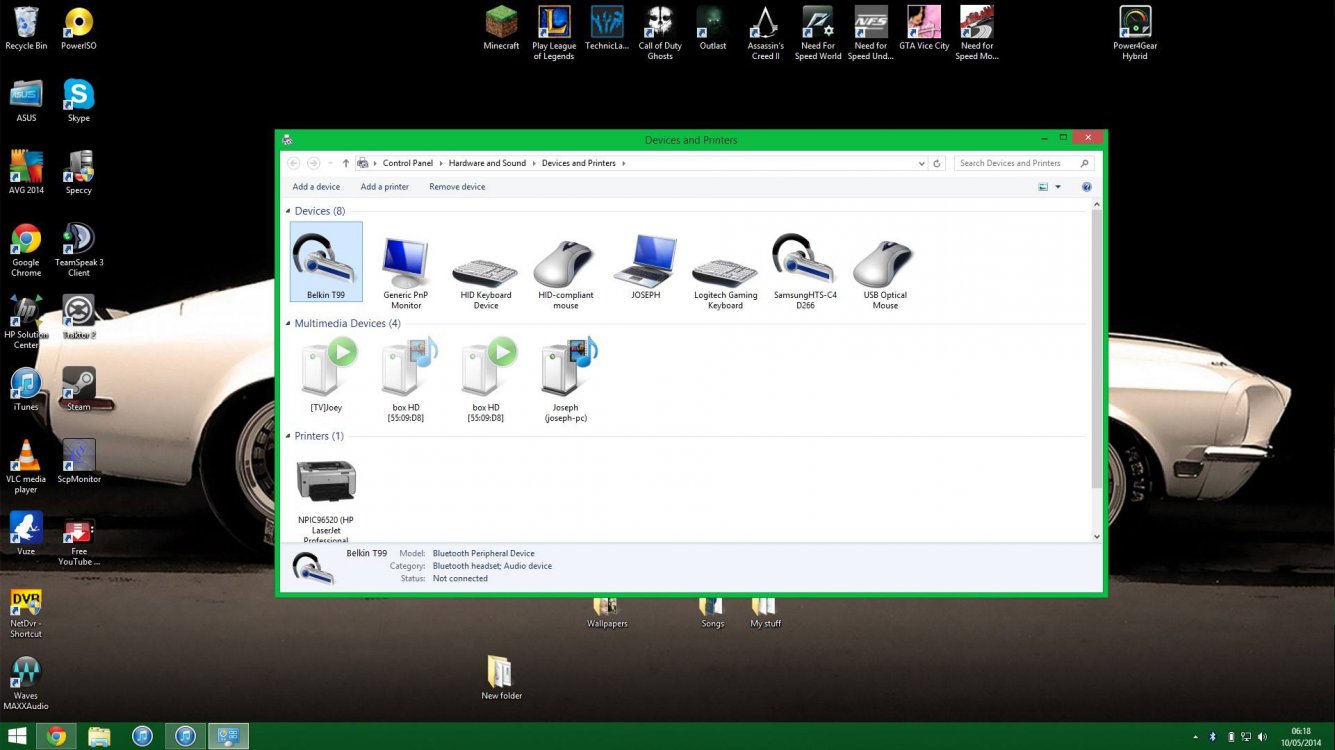The height and width of the screenshot is (750, 1335).
Task: Change the view with the view button
Action: coord(1043,187)
